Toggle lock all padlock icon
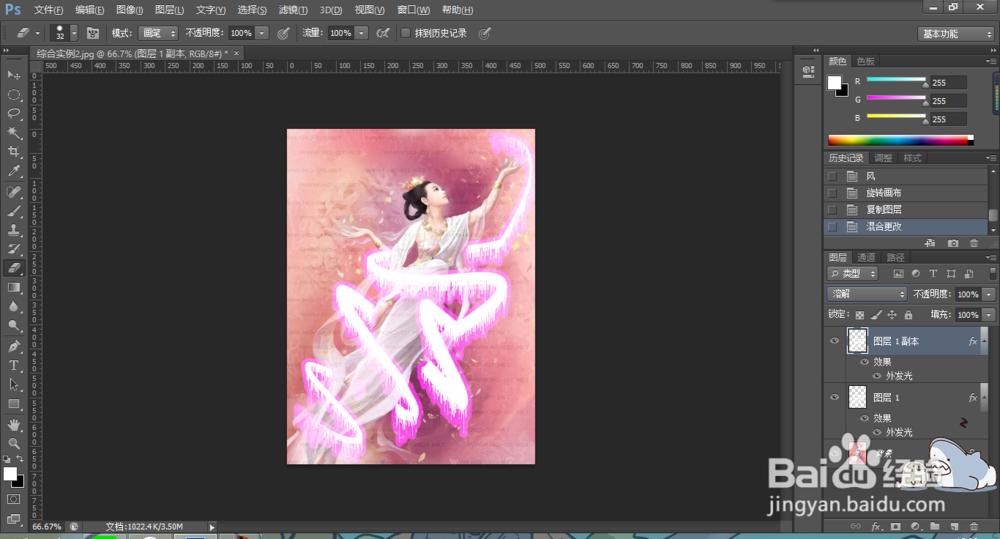Screen dimensions: 1000x539 (908, 314)
